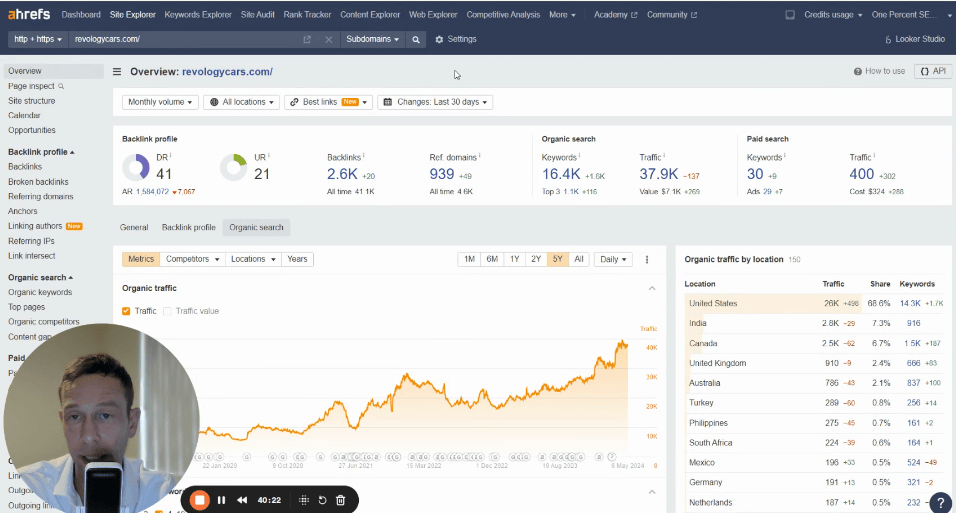Expand the All locations dropdown
The width and height of the screenshot is (956, 513).
click(241, 102)
